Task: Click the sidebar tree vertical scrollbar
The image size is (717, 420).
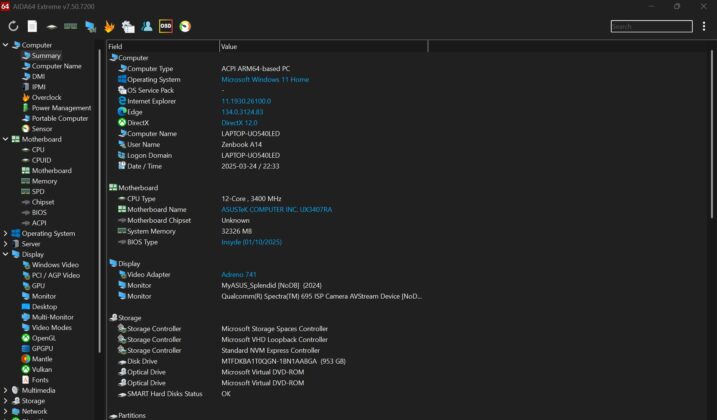Action: (100, 201)
